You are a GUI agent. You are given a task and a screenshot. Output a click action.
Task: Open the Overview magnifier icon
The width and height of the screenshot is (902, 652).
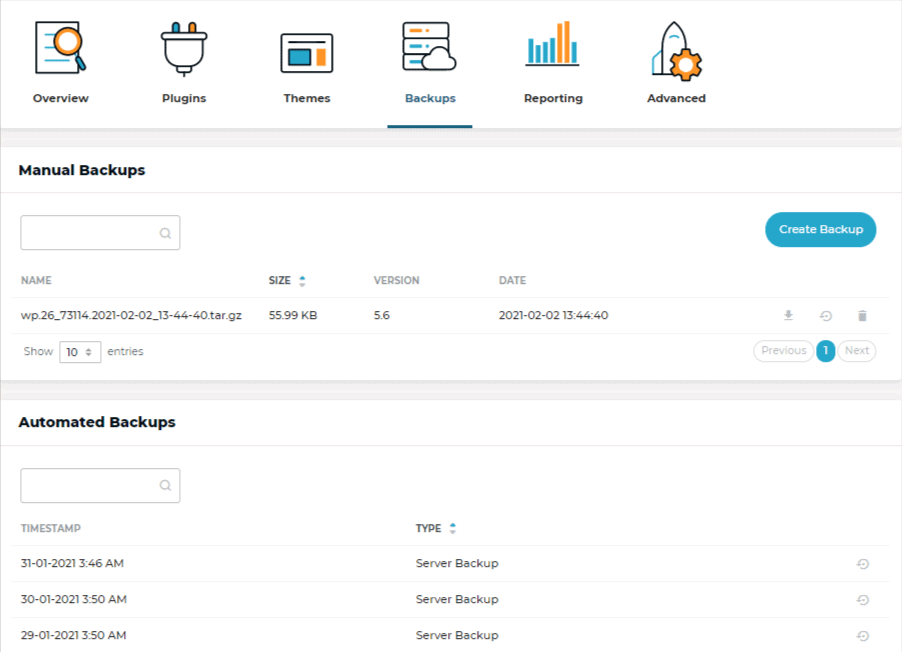coord(60,48)
